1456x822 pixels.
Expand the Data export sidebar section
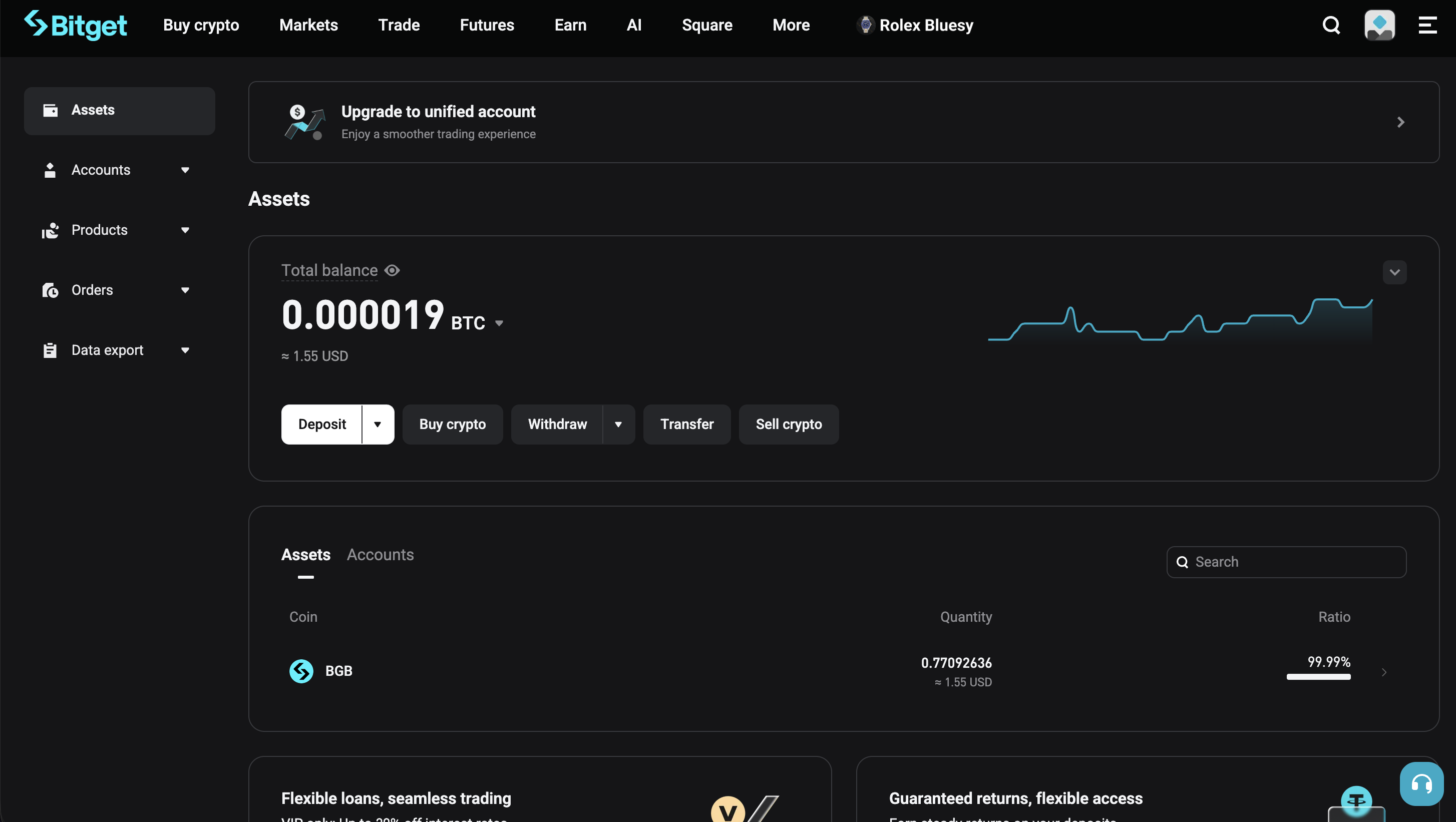[185, 350]
